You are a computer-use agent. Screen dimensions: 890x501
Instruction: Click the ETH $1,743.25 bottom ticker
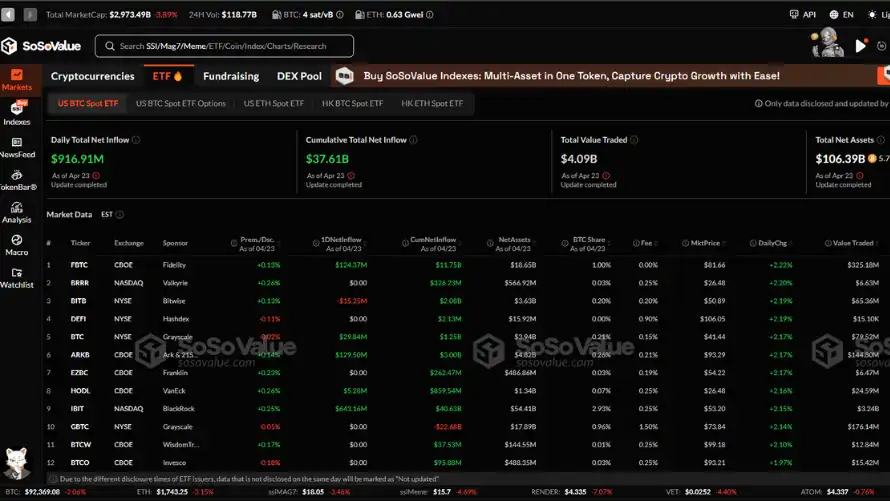coord(175,492)
